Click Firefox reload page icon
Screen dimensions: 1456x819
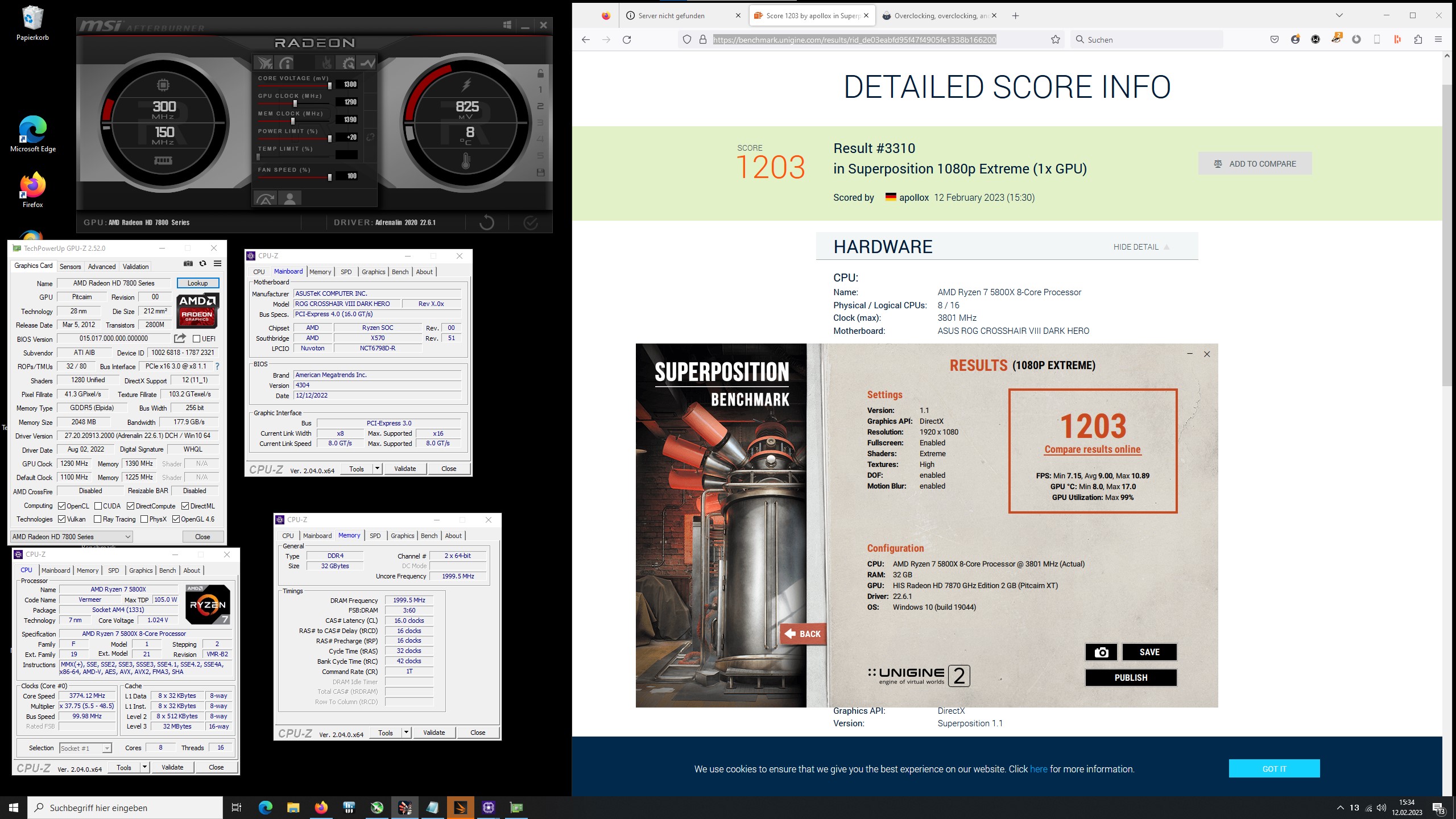point(627,39)
